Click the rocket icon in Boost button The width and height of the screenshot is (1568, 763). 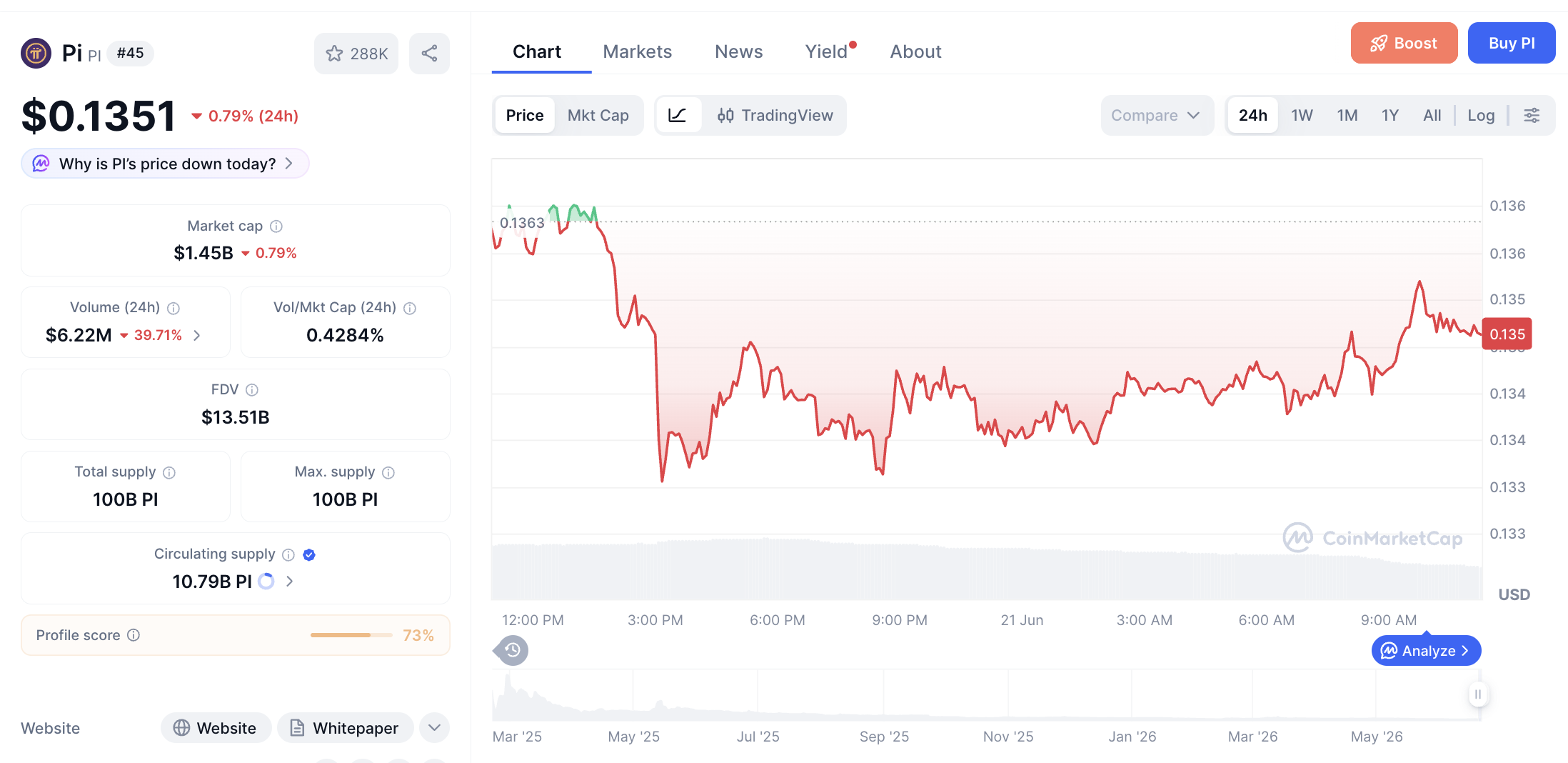pyautogui.click(x=1379, y=44)
